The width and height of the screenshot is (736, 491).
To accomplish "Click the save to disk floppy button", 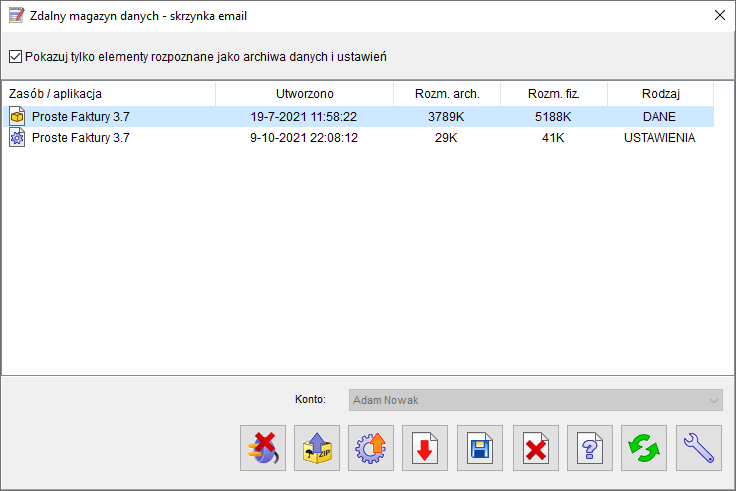I will point(480,448).
